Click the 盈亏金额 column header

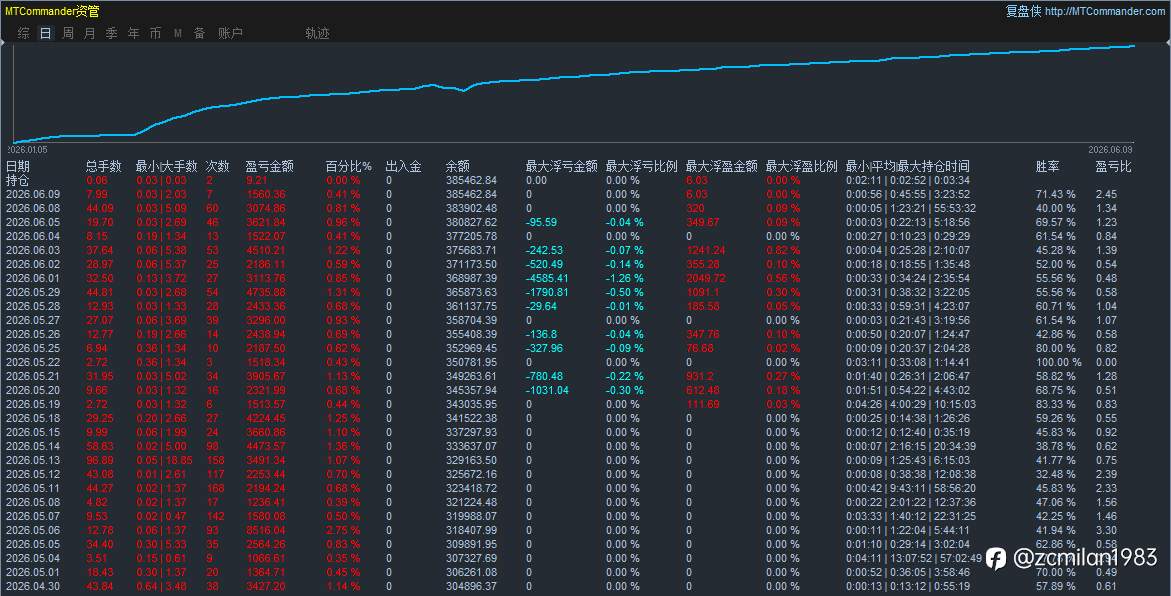point(270,166)
